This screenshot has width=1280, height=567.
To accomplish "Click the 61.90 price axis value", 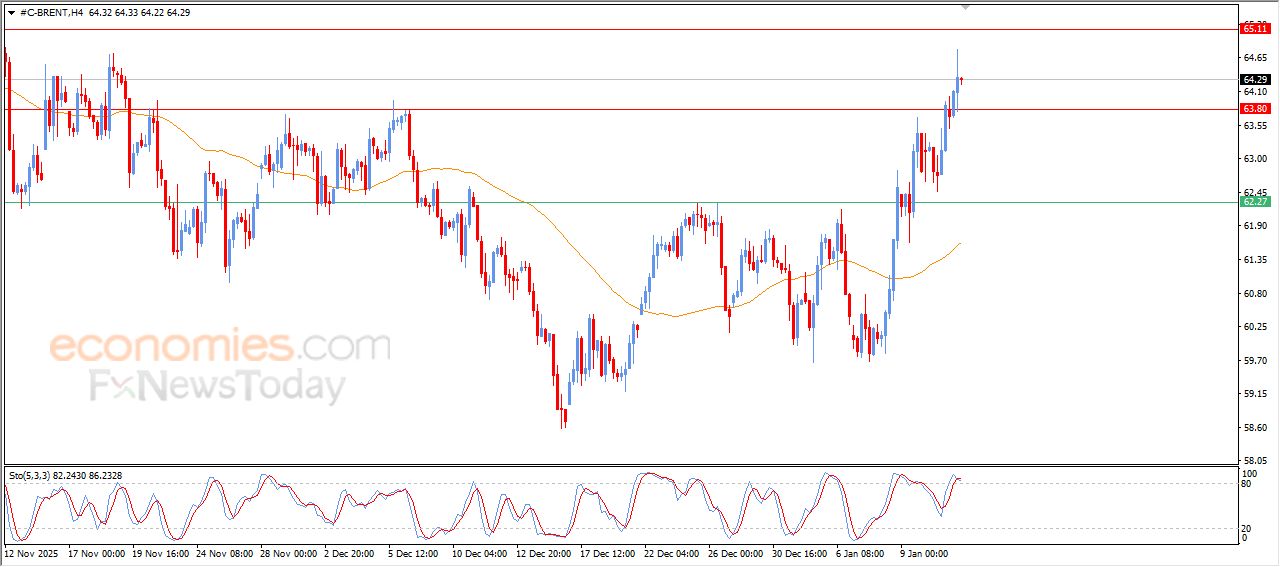I will 1255,226.
